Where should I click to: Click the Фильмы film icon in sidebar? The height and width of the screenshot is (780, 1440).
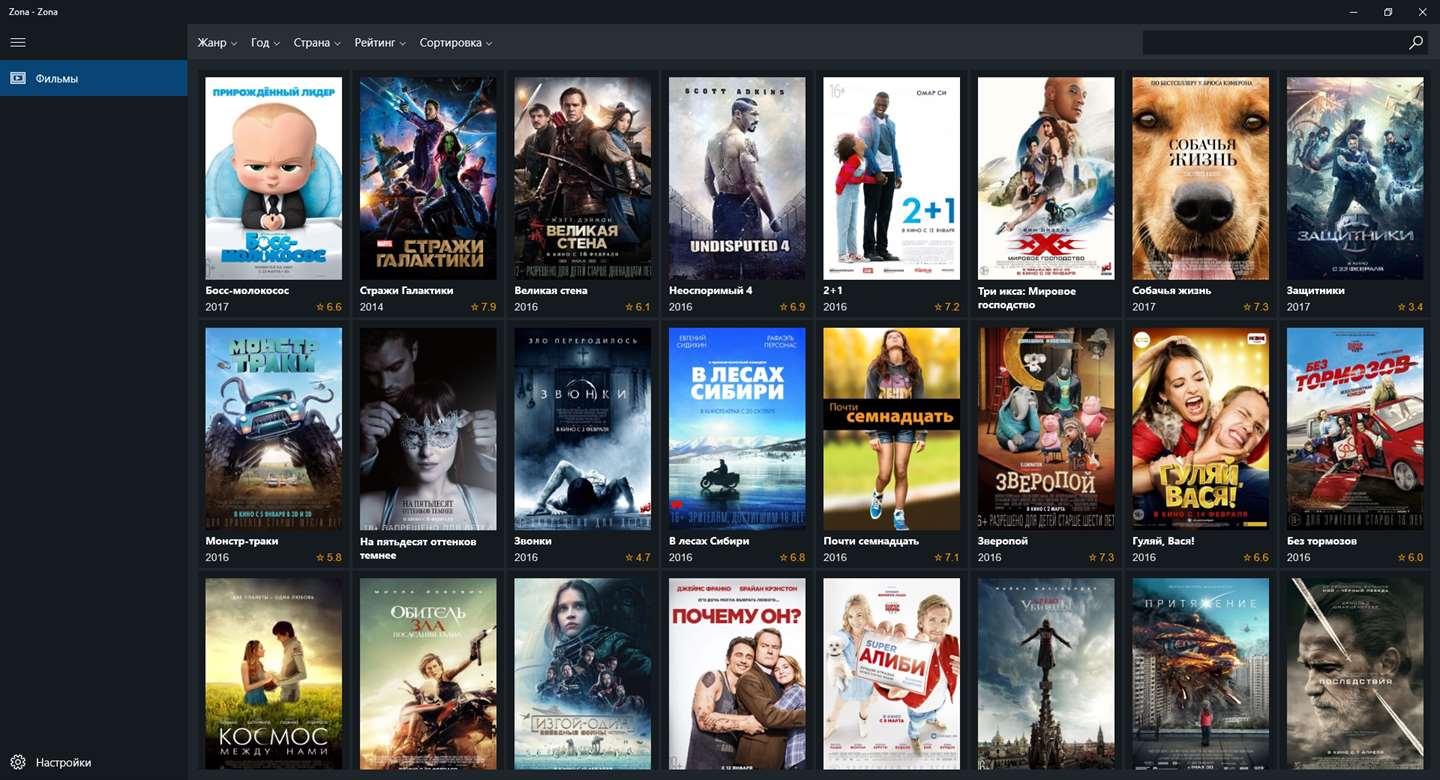pos(18,78)
